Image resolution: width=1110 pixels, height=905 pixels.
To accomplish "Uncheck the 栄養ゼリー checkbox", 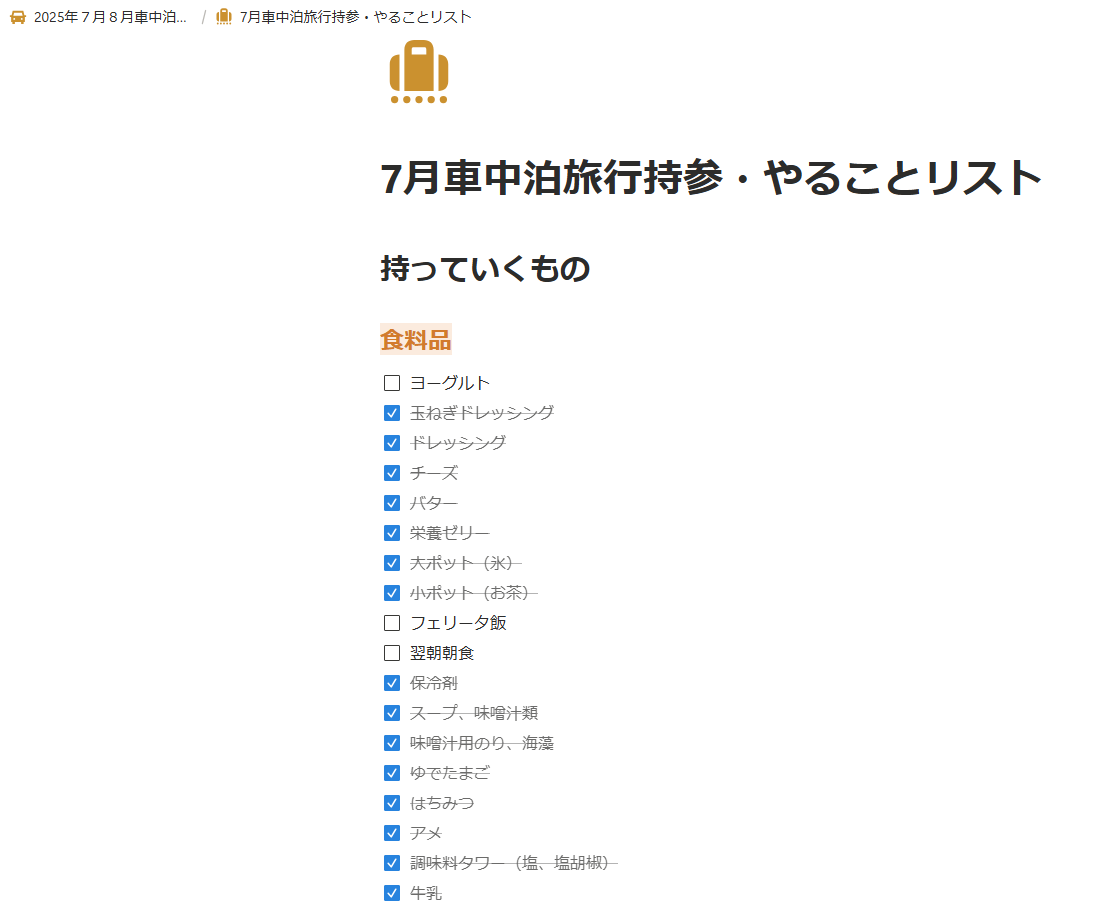I will coord(391,533).
